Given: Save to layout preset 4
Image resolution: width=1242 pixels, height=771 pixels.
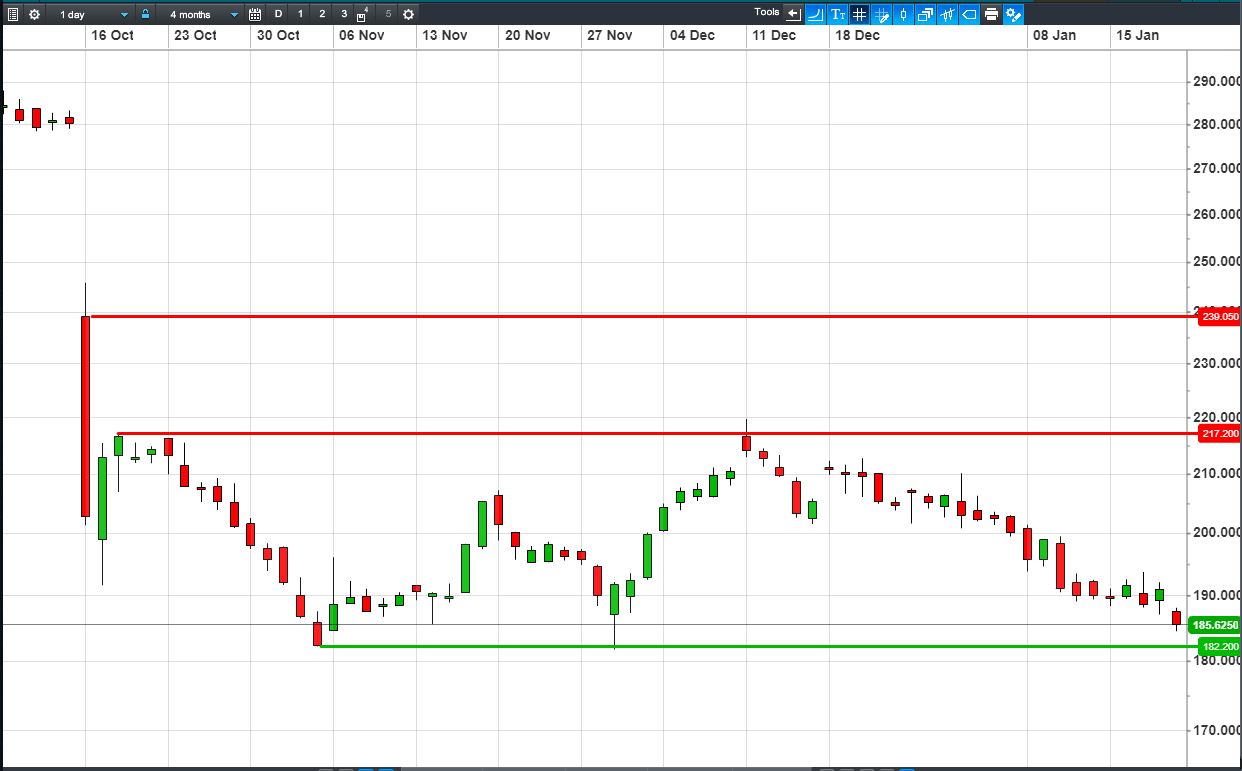Looking at the screenshot, I should 364,14.
